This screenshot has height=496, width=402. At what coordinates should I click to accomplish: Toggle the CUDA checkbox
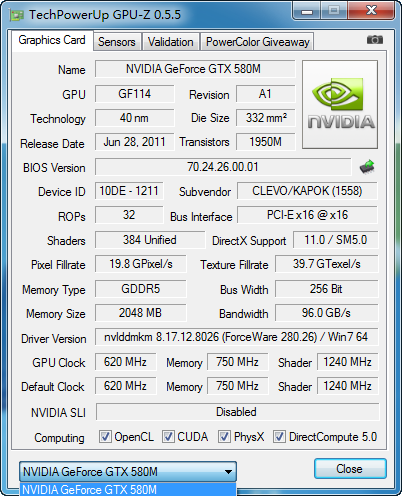pos(168,437)
